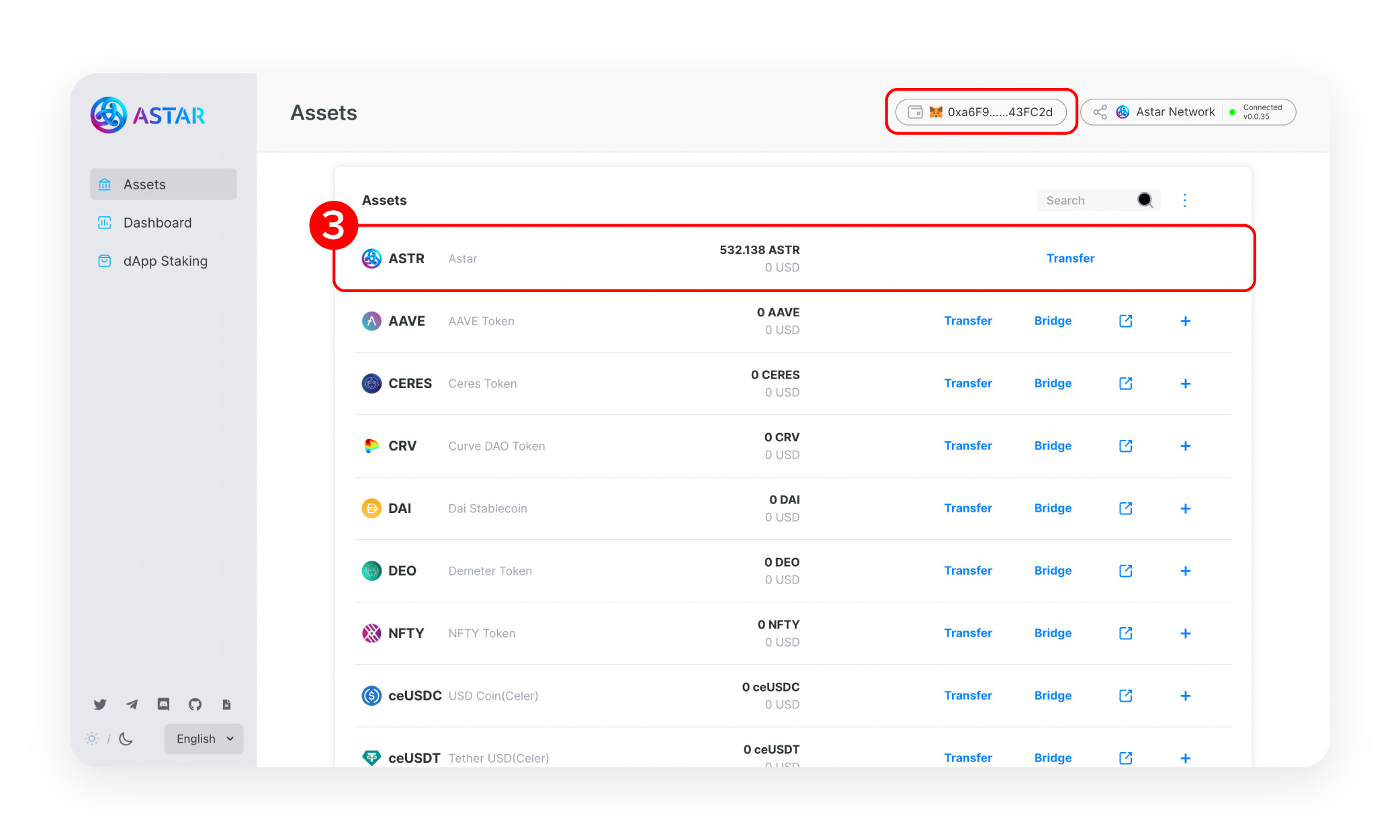Click the "Connected v0.0.35" status text
This screenshot has width=1400, height=840.
pyautogui.click(x=1262, y=111)
